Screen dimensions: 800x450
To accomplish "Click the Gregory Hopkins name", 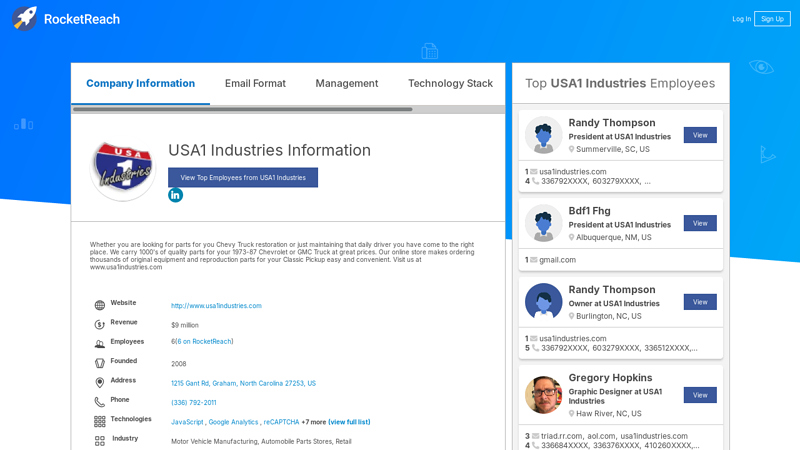I will (x=610, y=378).
